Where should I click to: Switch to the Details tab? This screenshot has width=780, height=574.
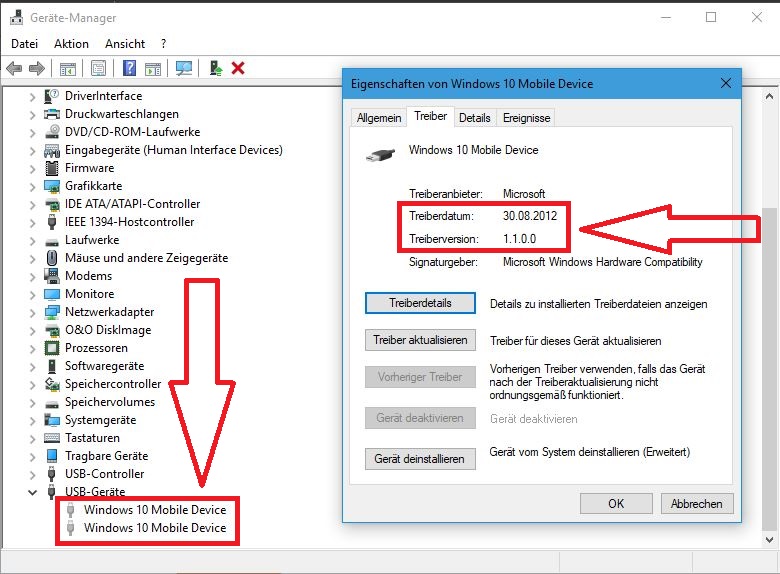point(475,118)
